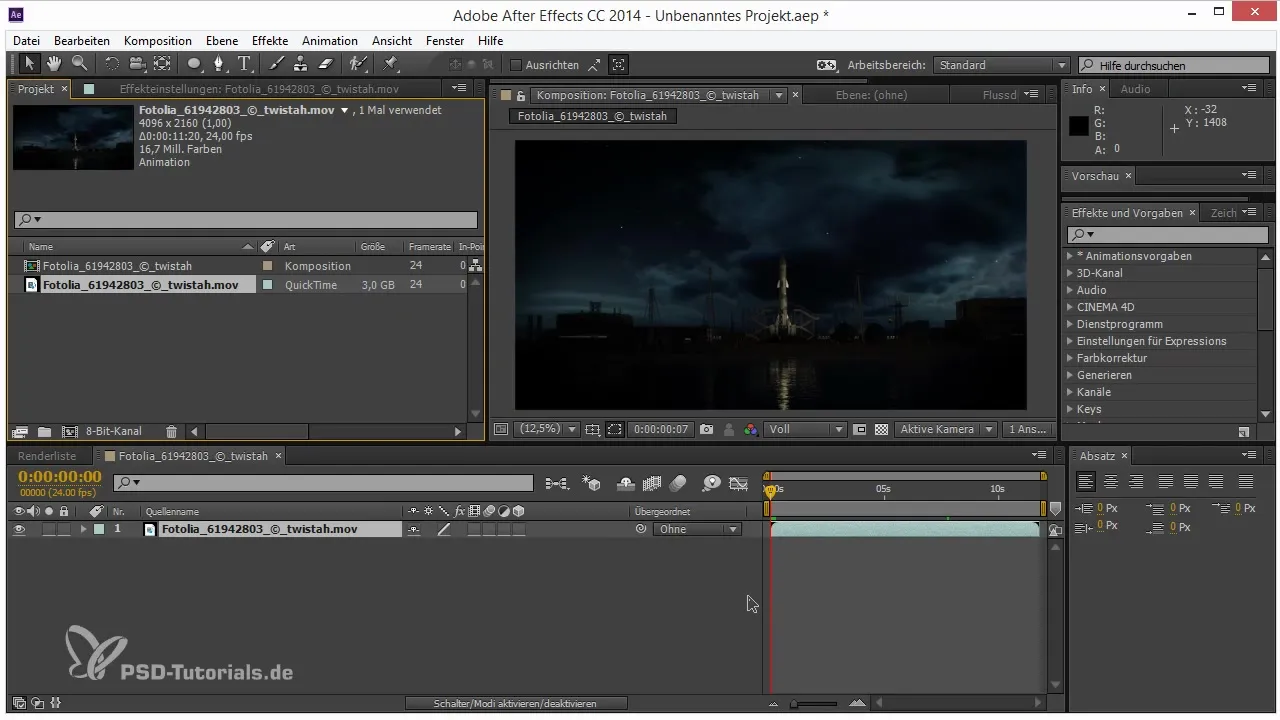The height and width of the screenshot is (720, 1280).
Task: Select the Pen tool
Action: tap(219, 64)
